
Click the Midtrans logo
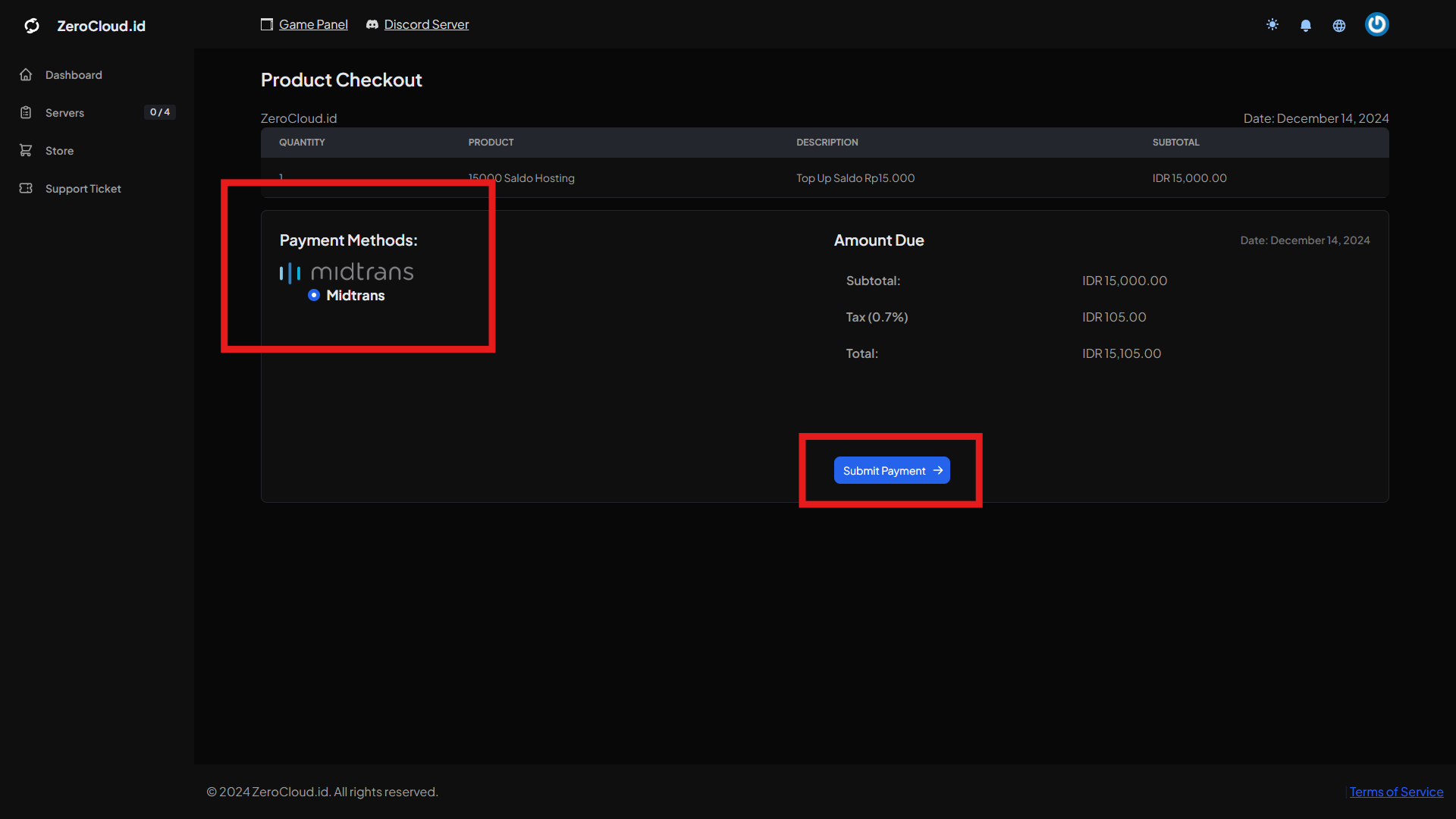pos(346,271)
